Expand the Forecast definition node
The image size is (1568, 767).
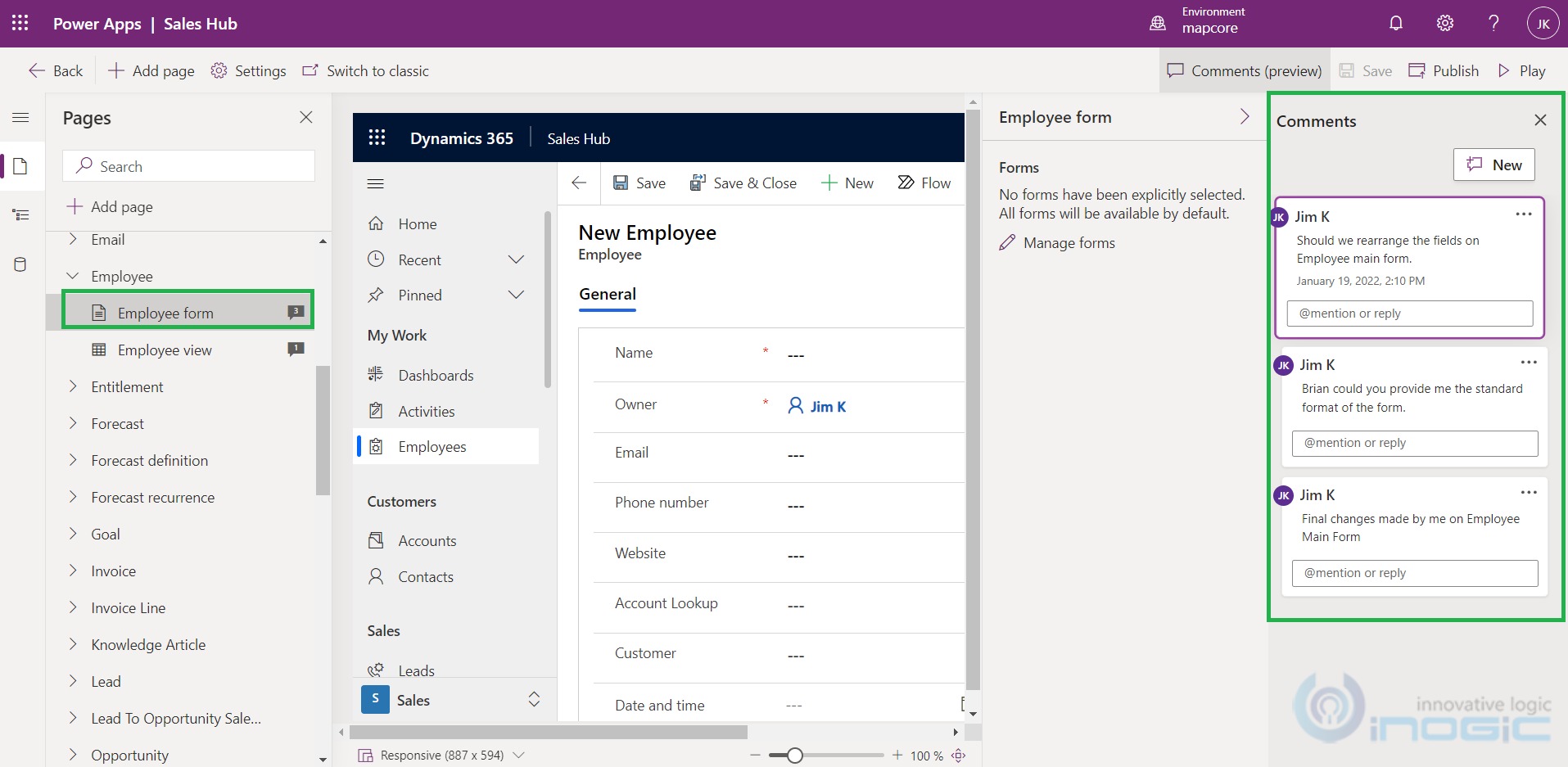73,461
